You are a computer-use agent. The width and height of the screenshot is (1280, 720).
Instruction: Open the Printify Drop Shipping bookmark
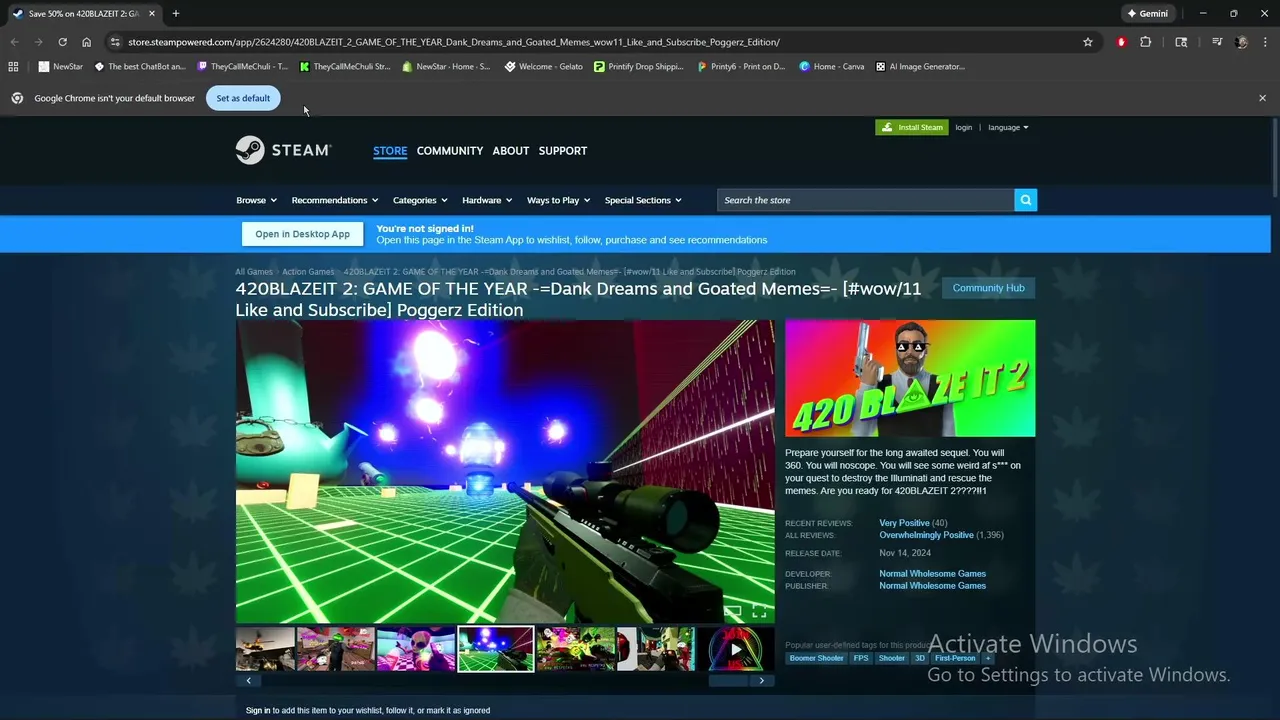[x=639, y=67]
